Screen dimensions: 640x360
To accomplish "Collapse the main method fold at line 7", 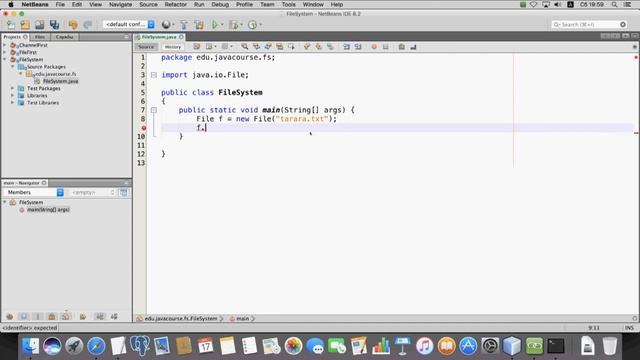I will [154, 110].
